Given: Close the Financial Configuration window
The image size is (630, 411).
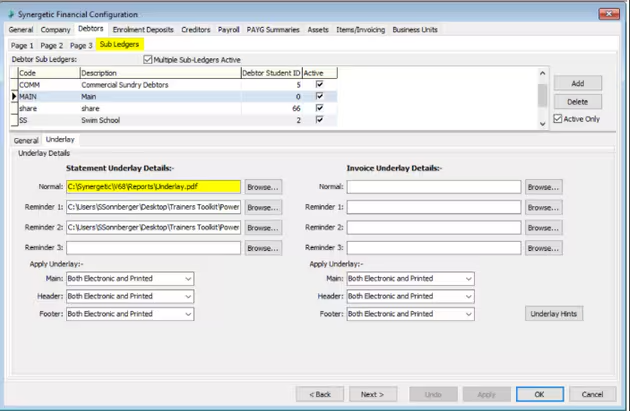Looking at the screenshot, I should pos(608,13).
